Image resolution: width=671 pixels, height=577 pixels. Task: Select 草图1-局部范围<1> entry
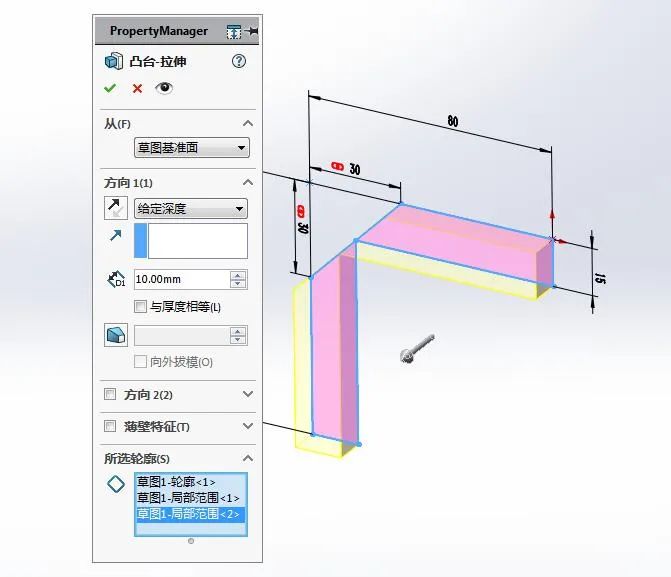pos(188,498)
